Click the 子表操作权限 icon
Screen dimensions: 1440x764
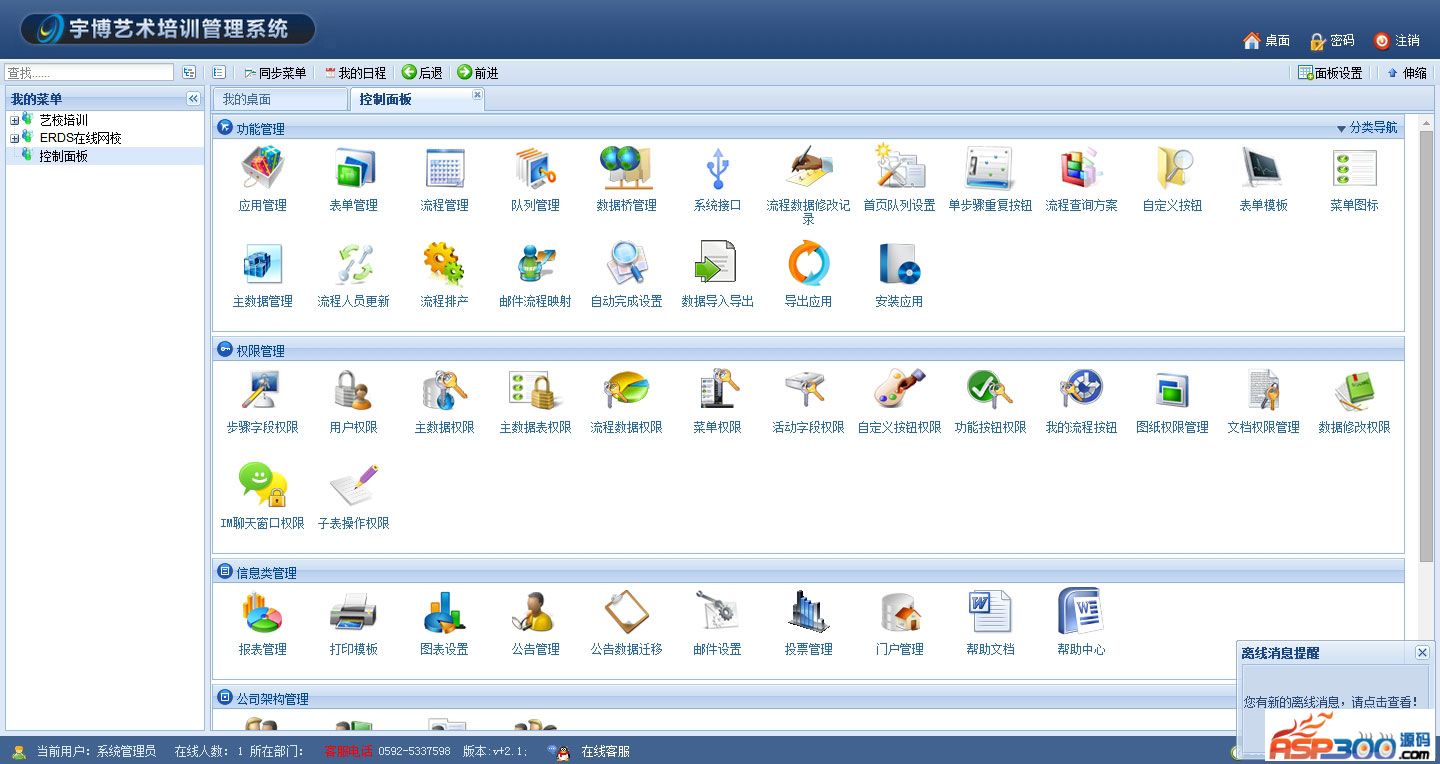point(354,486)
